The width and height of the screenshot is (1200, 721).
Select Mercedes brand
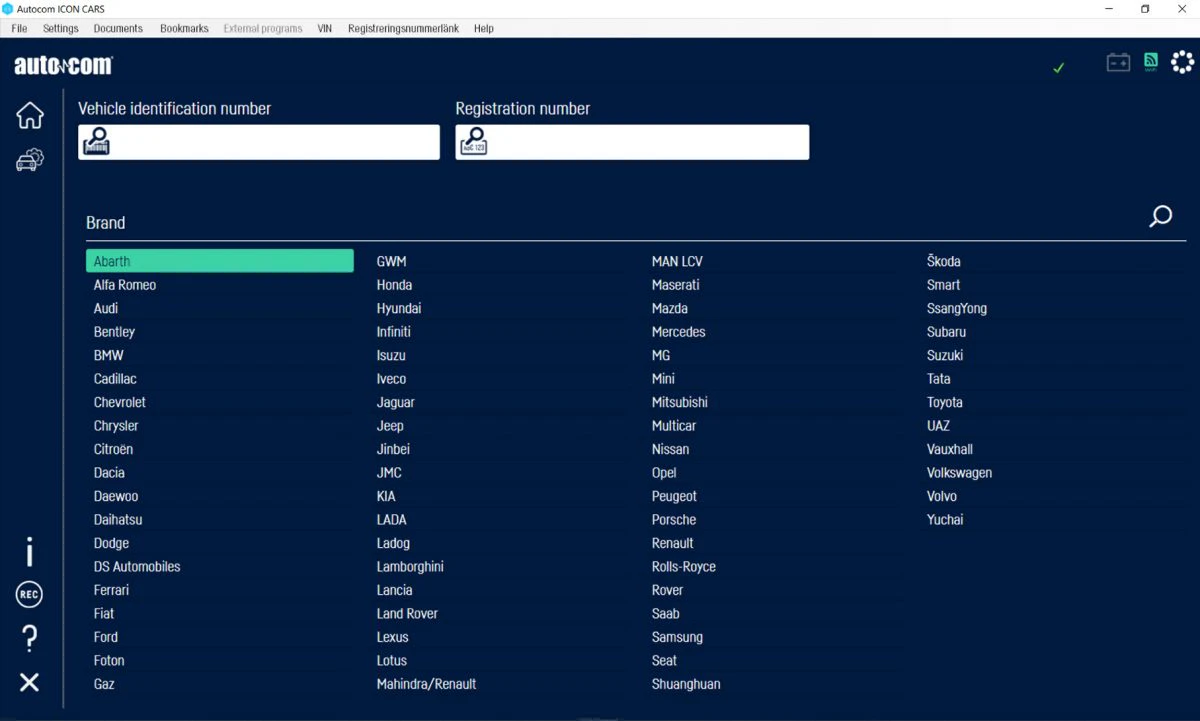679,332
